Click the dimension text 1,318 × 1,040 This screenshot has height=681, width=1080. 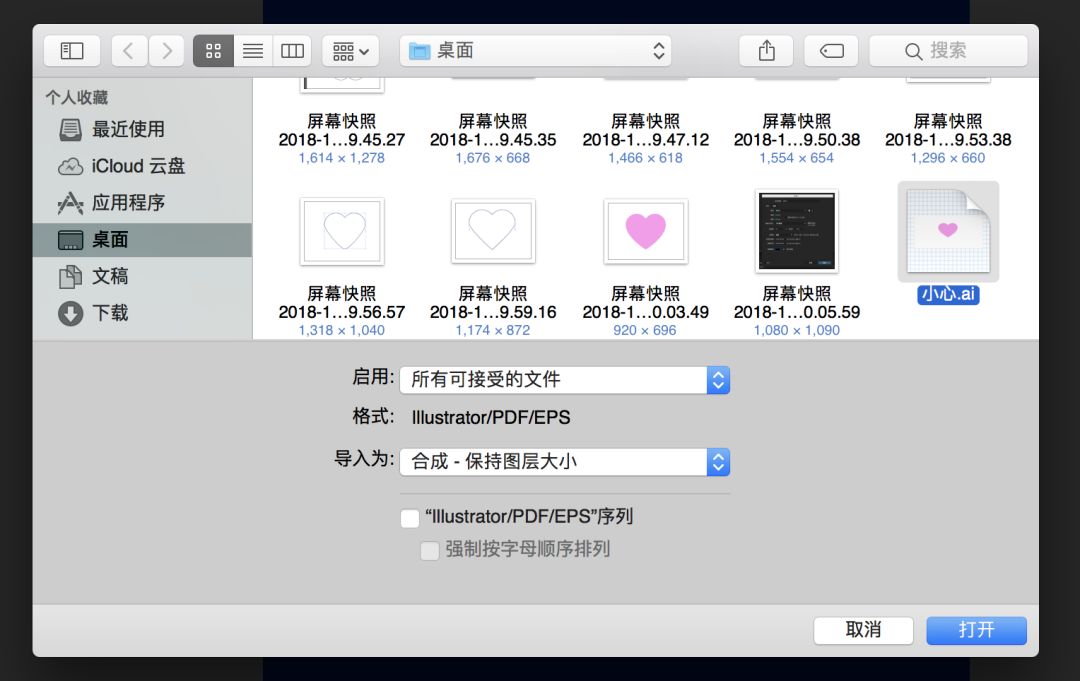342,331
